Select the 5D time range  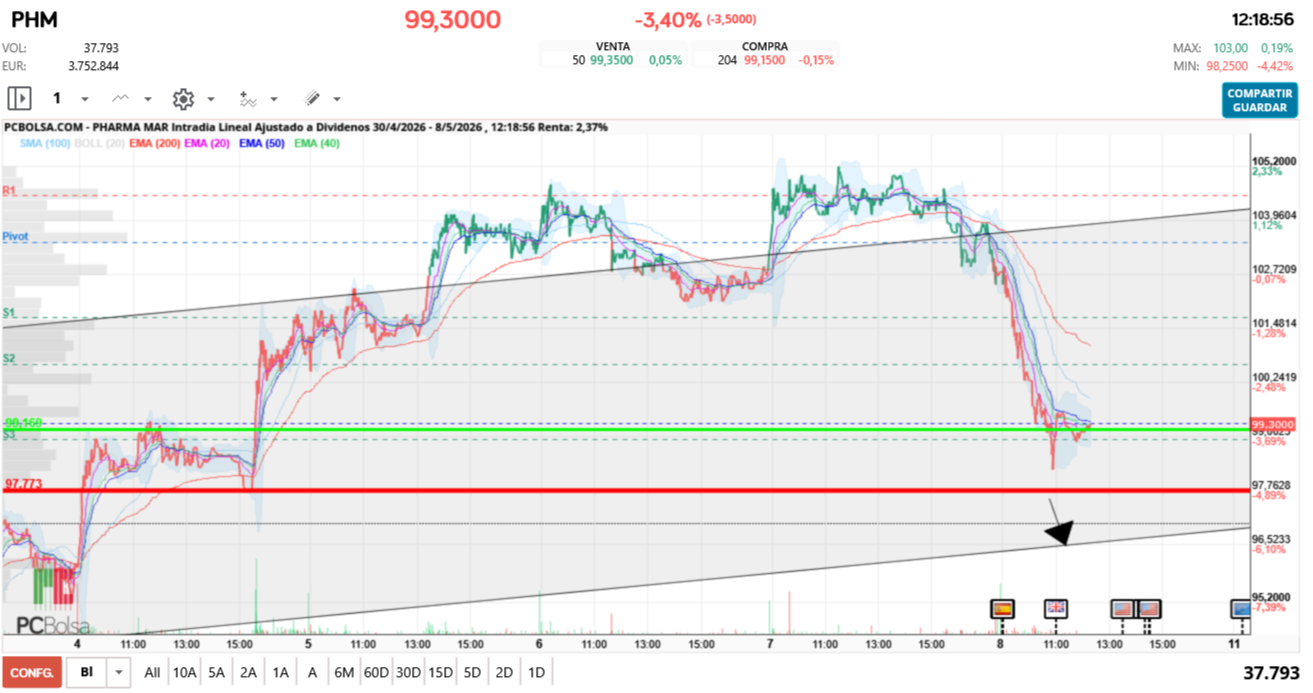[x=472, y=673]
